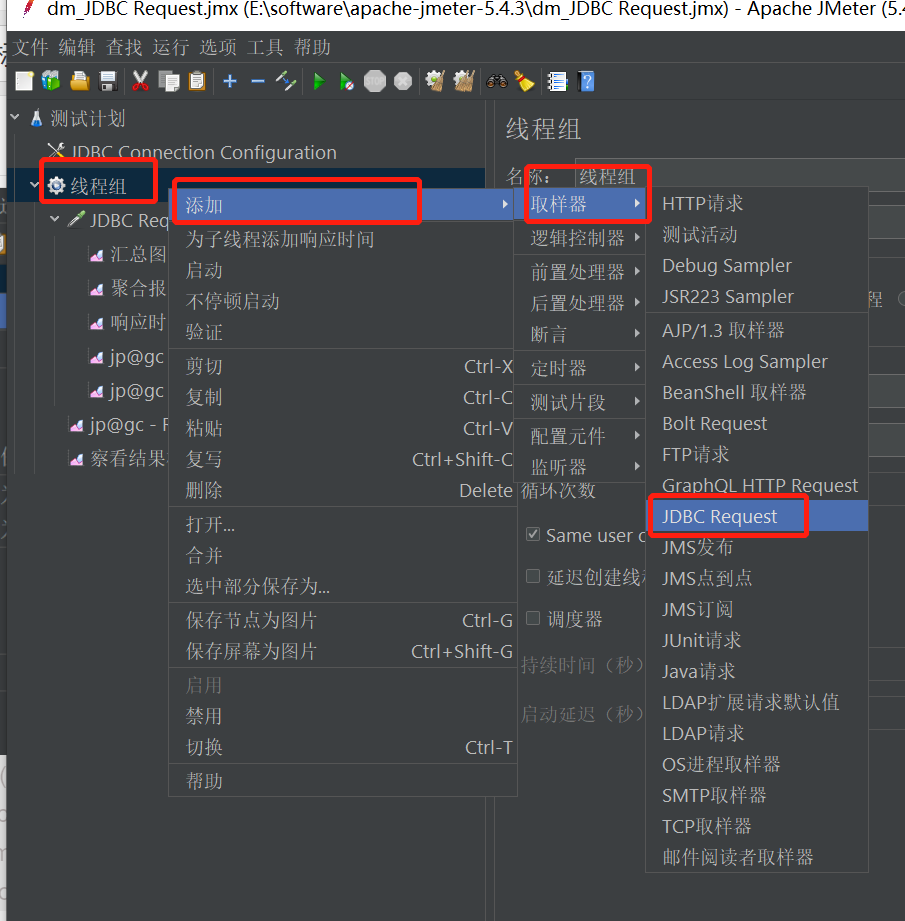Enable 调度器 checkbox

pyautogui.click(x=533, y=618)
